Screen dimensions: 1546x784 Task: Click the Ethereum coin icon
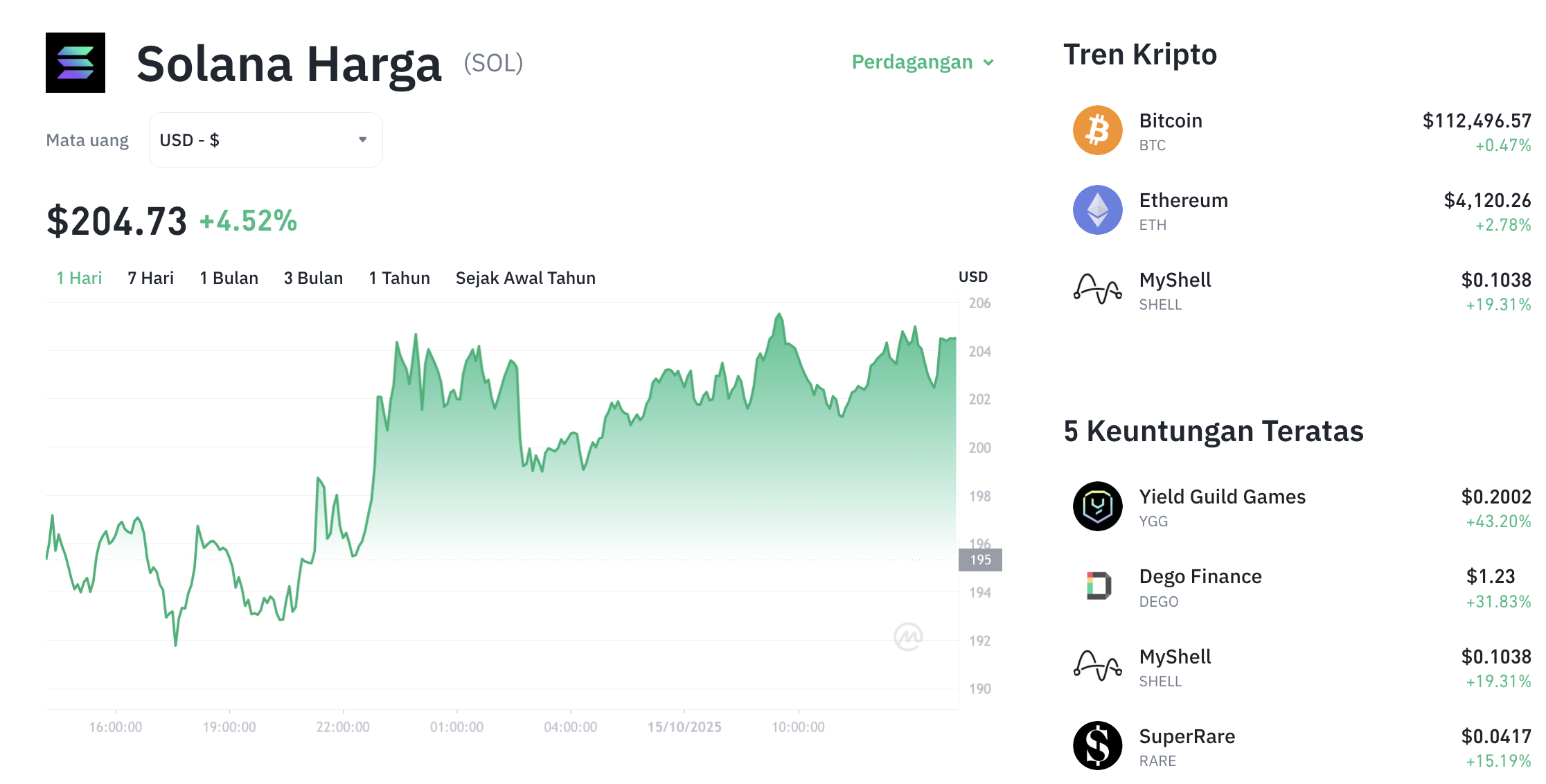[1097, 210]
